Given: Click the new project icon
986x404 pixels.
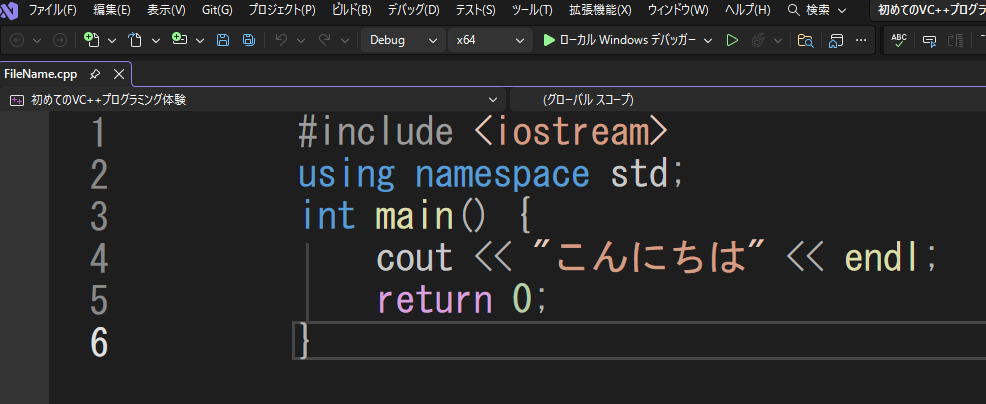Looking at the screenshot, I should 92,41.
